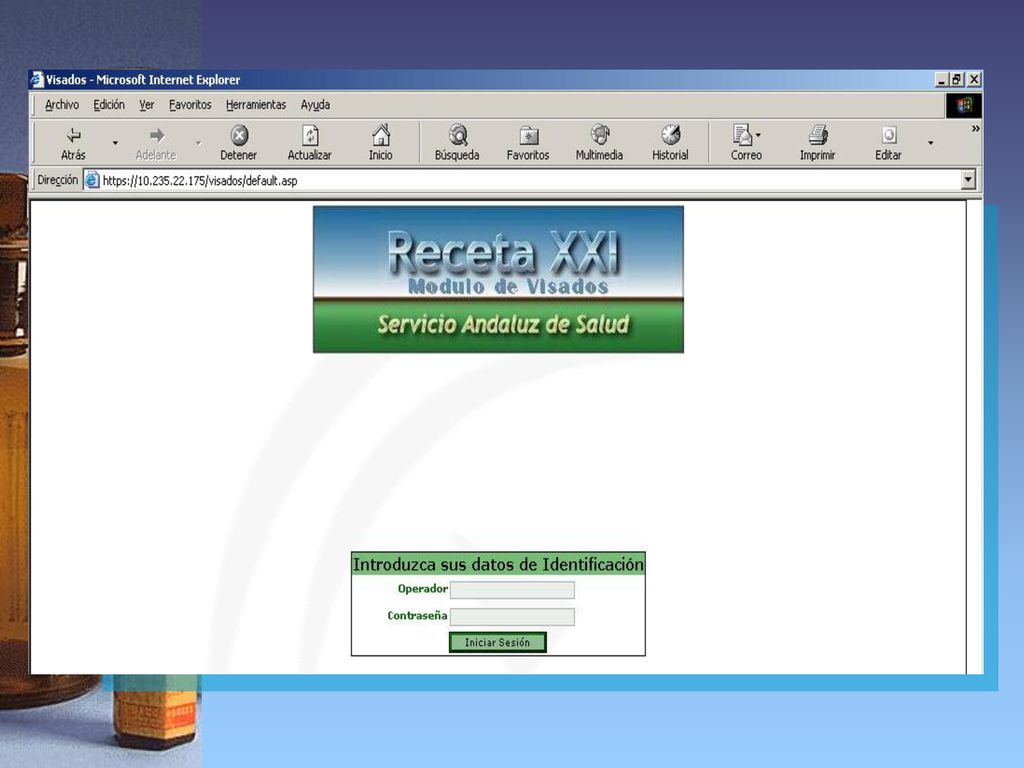Image resolution: width=1024 pixels, height=768 pixels.
Task: Print the page with Imprimir
Action: tap(818, 143)
